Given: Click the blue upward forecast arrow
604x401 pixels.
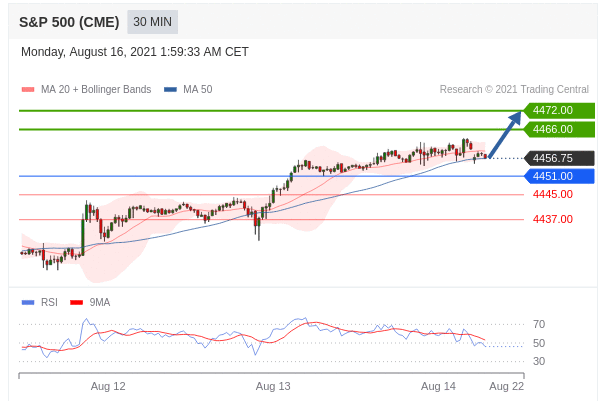Looking at the screenshot, I should pyautogui.click(x=506, y=135).
